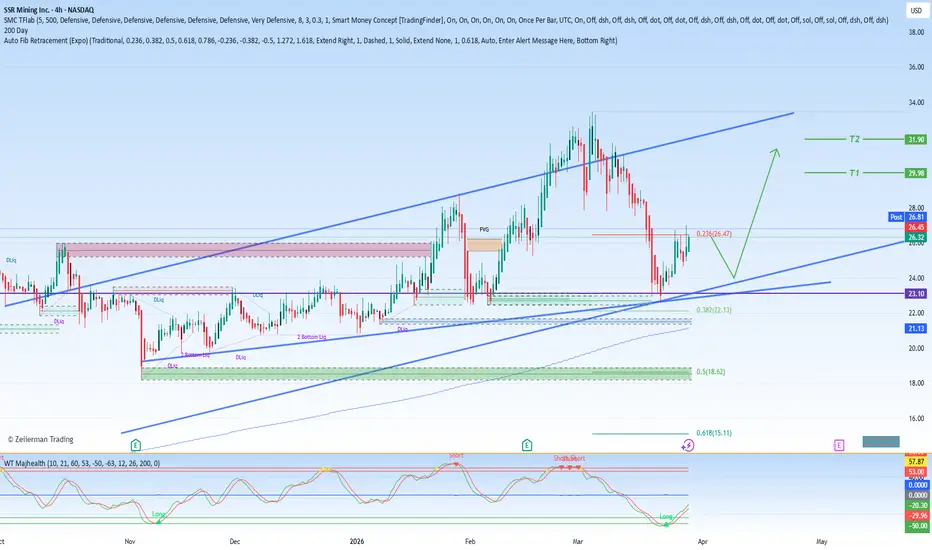This screenshot has height=550, width=932.
Task: Click the 2 Bottom Liq label near January
Action: [311, 337]
